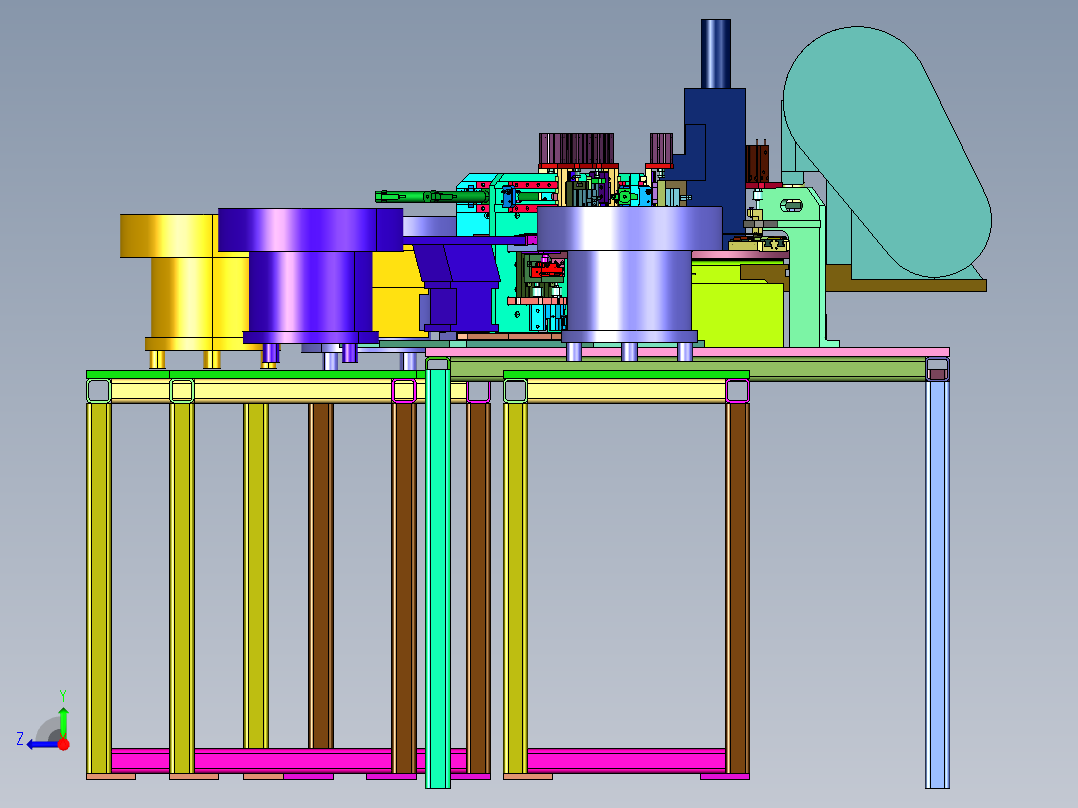Screen dimensions: 1078x808
Task: Select the pink tabletop plate
Action: pos(688,352)
